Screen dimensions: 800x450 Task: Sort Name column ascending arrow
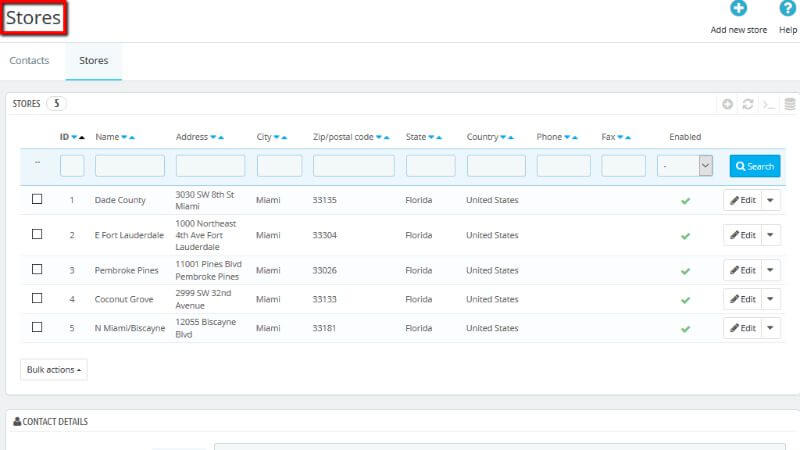(132, 137)
